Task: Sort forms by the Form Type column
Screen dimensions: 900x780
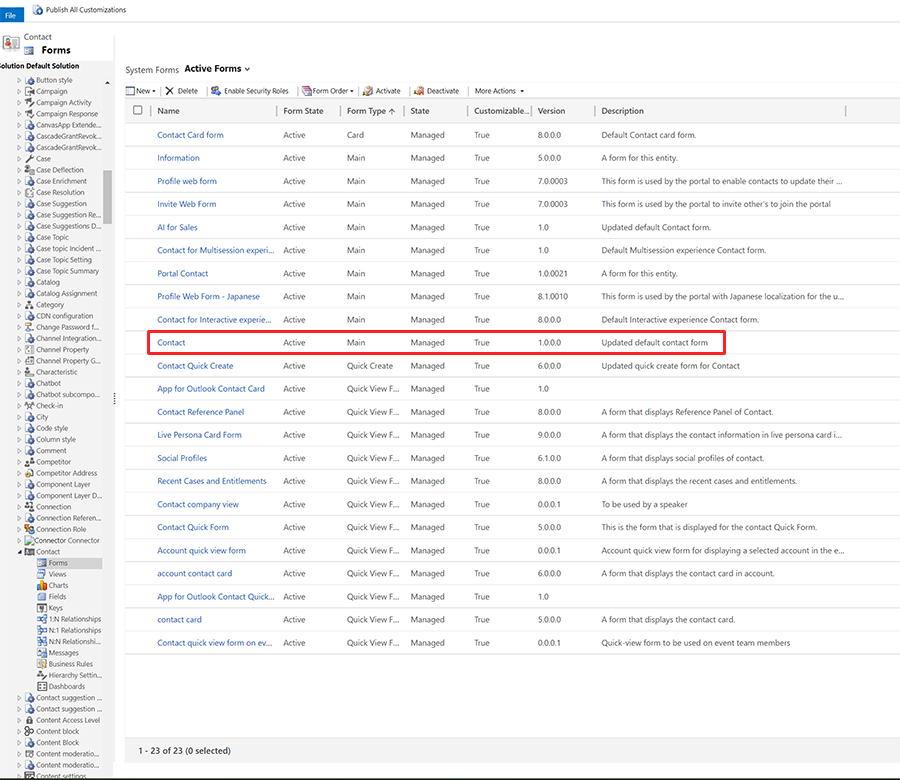Action: point(364,111)
